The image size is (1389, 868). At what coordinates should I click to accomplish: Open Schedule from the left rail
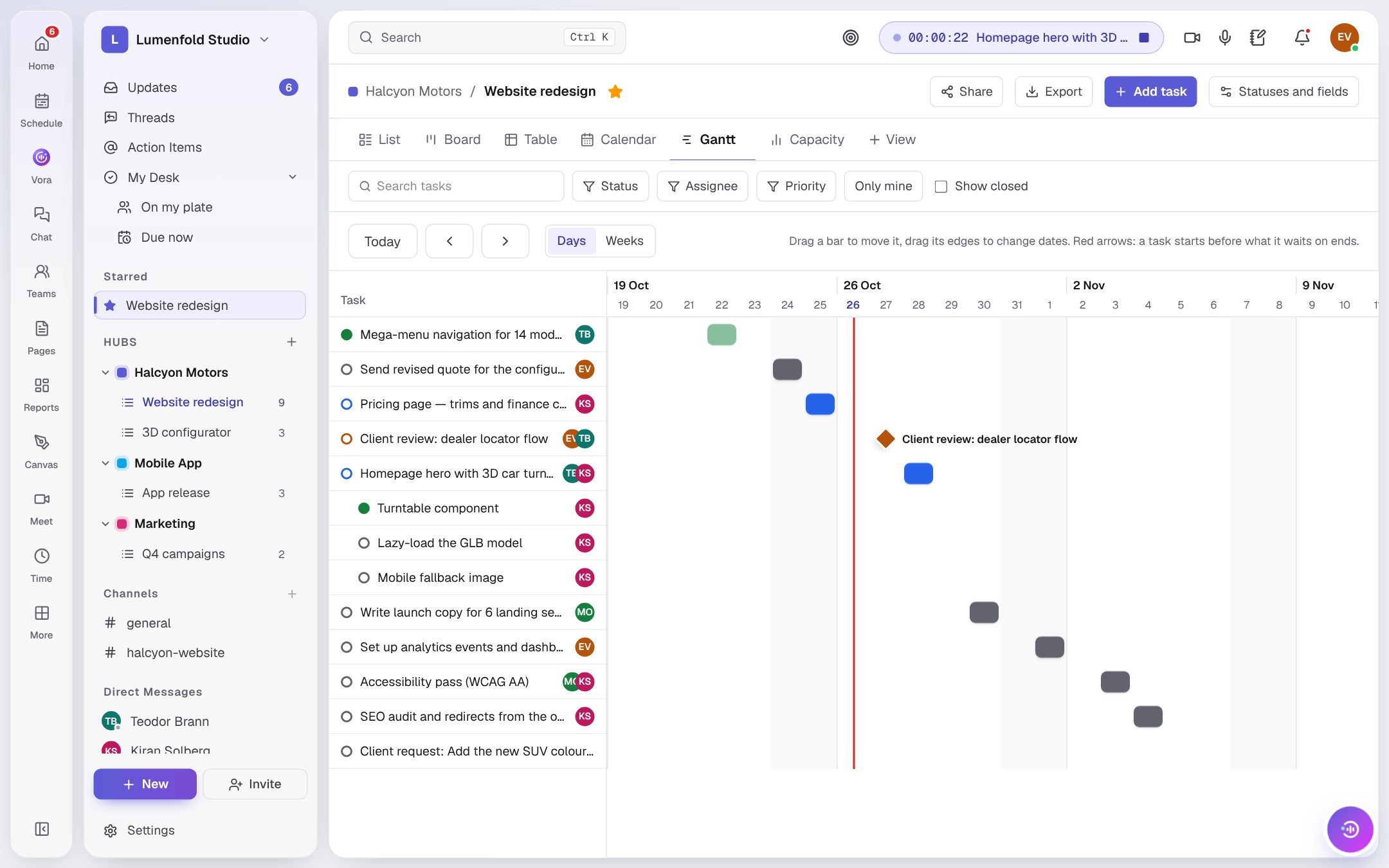click(41, 109)
